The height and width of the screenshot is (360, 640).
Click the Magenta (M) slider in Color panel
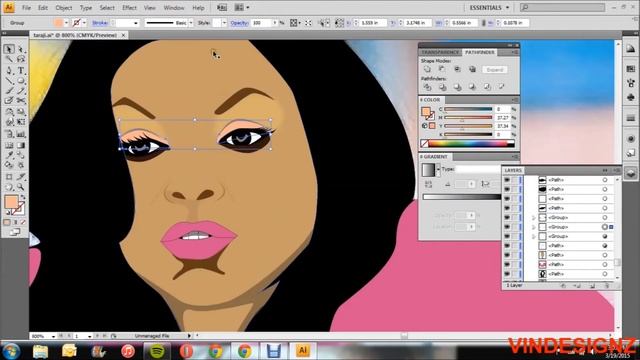tap(468, 118)
